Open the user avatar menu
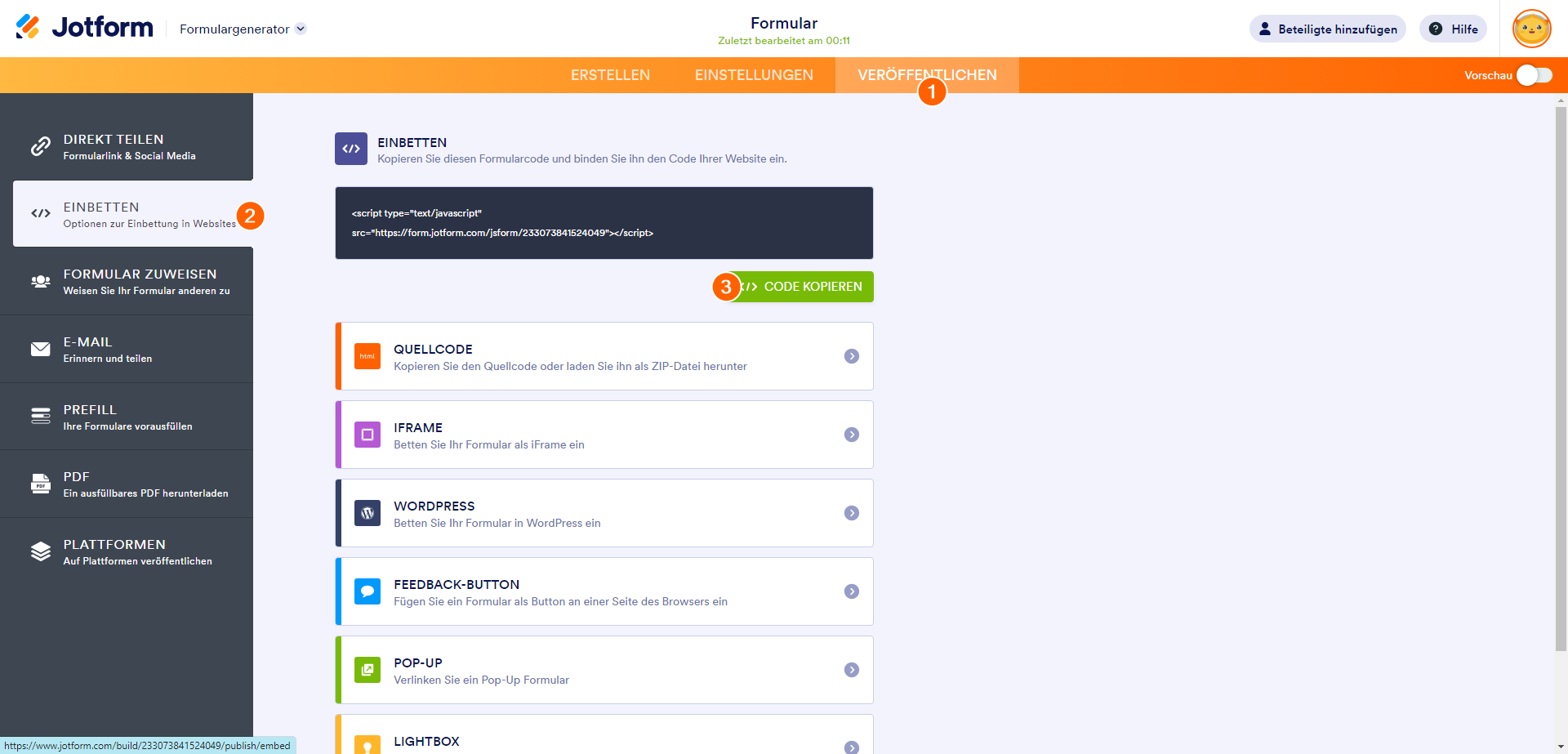The height and width of the screenshot is (754, 1568). pos(1531,29)
